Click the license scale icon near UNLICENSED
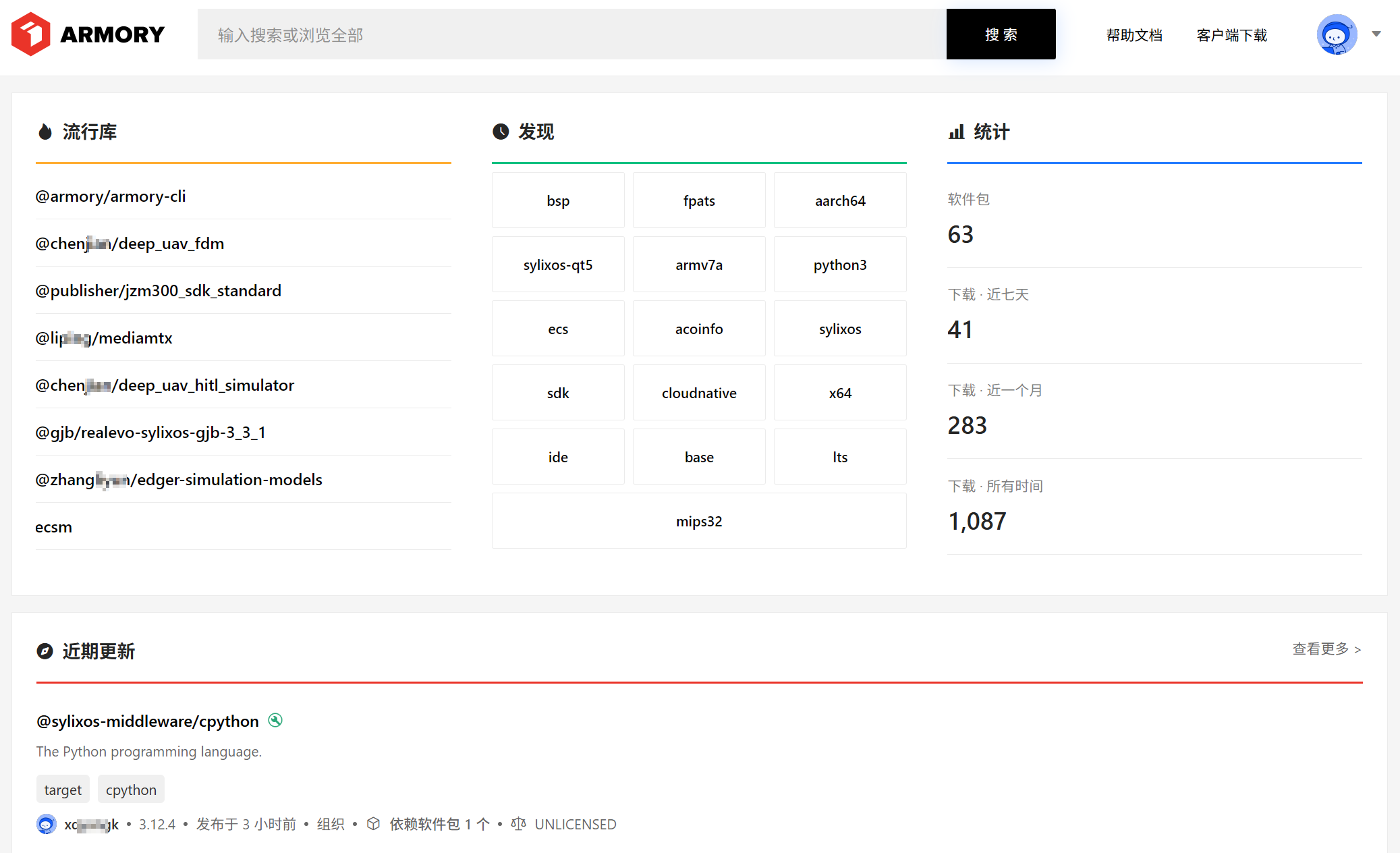This screenshot has width=1400, height=853. tap(518, 824)
